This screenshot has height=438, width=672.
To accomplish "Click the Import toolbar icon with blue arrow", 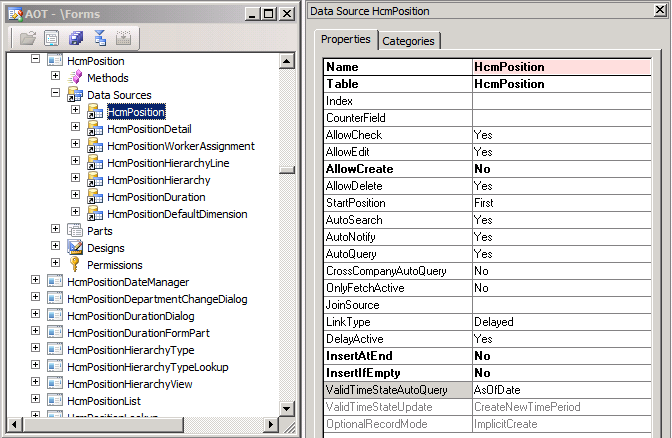I will tap(100, 39).
